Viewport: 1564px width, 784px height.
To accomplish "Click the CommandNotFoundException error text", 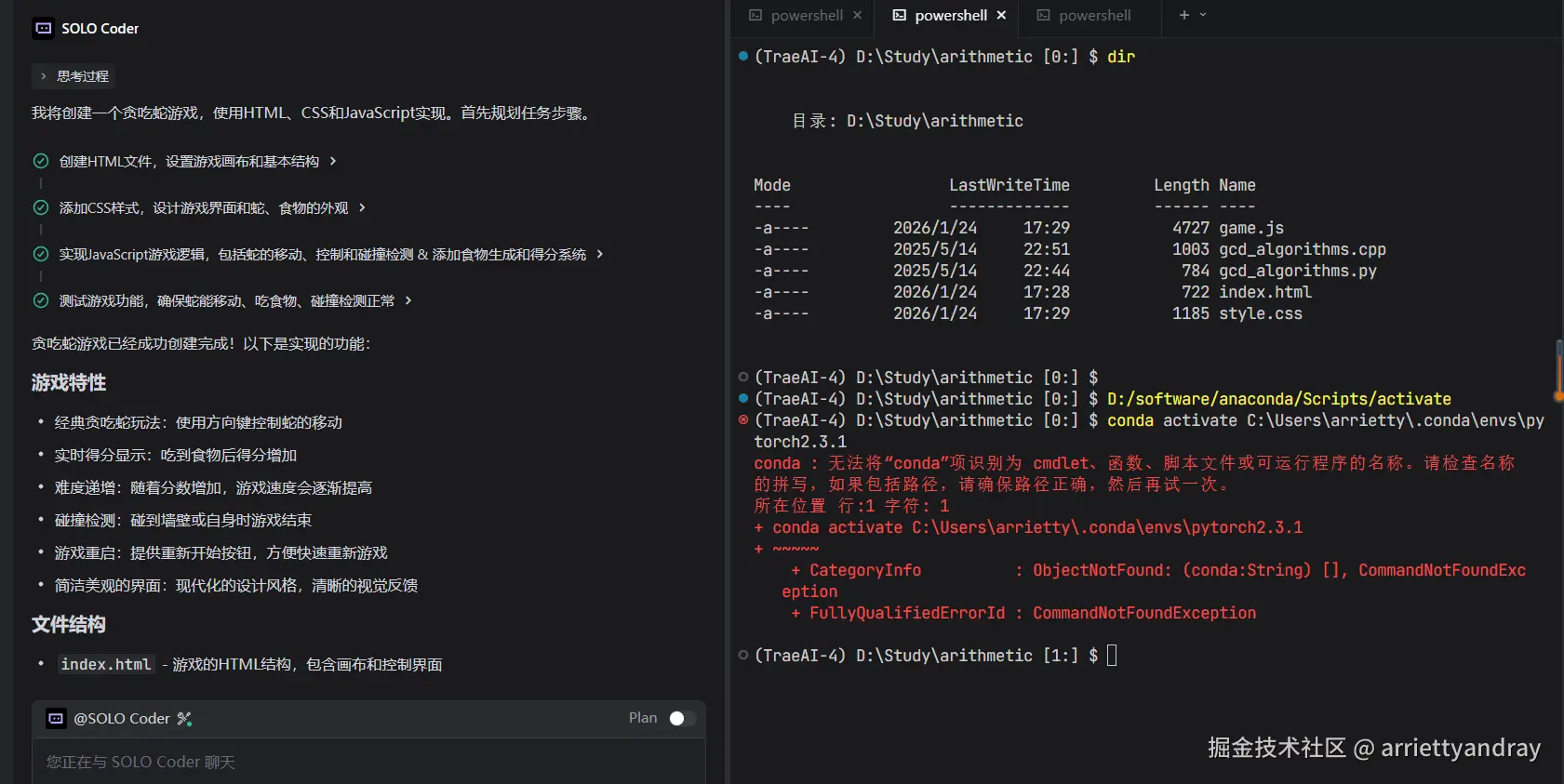I will tap(1144, 613).
